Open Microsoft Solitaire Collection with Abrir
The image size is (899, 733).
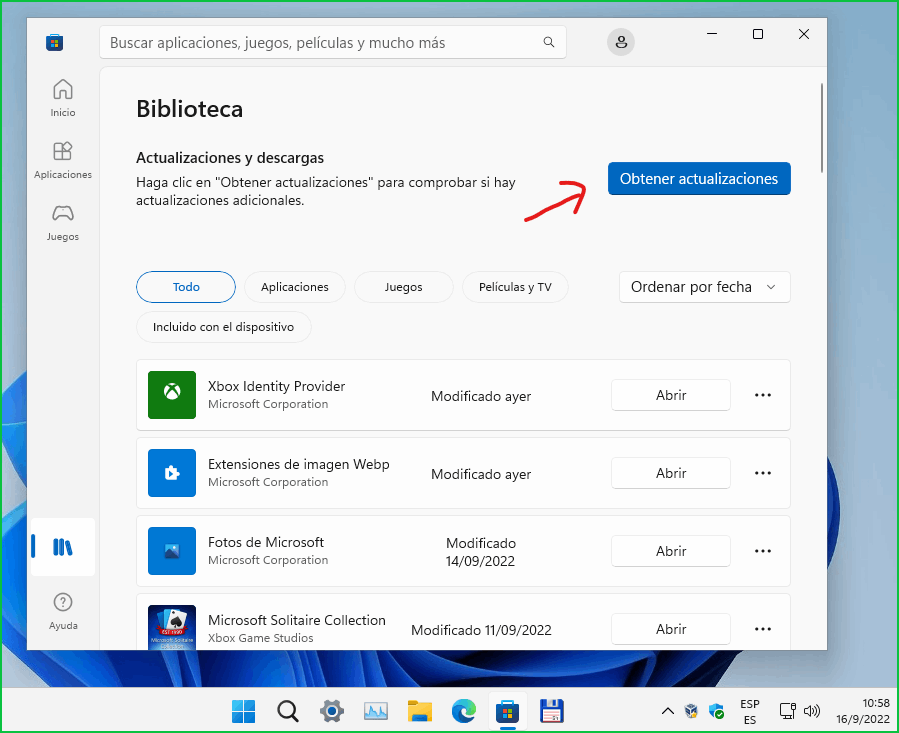point(671,629)
